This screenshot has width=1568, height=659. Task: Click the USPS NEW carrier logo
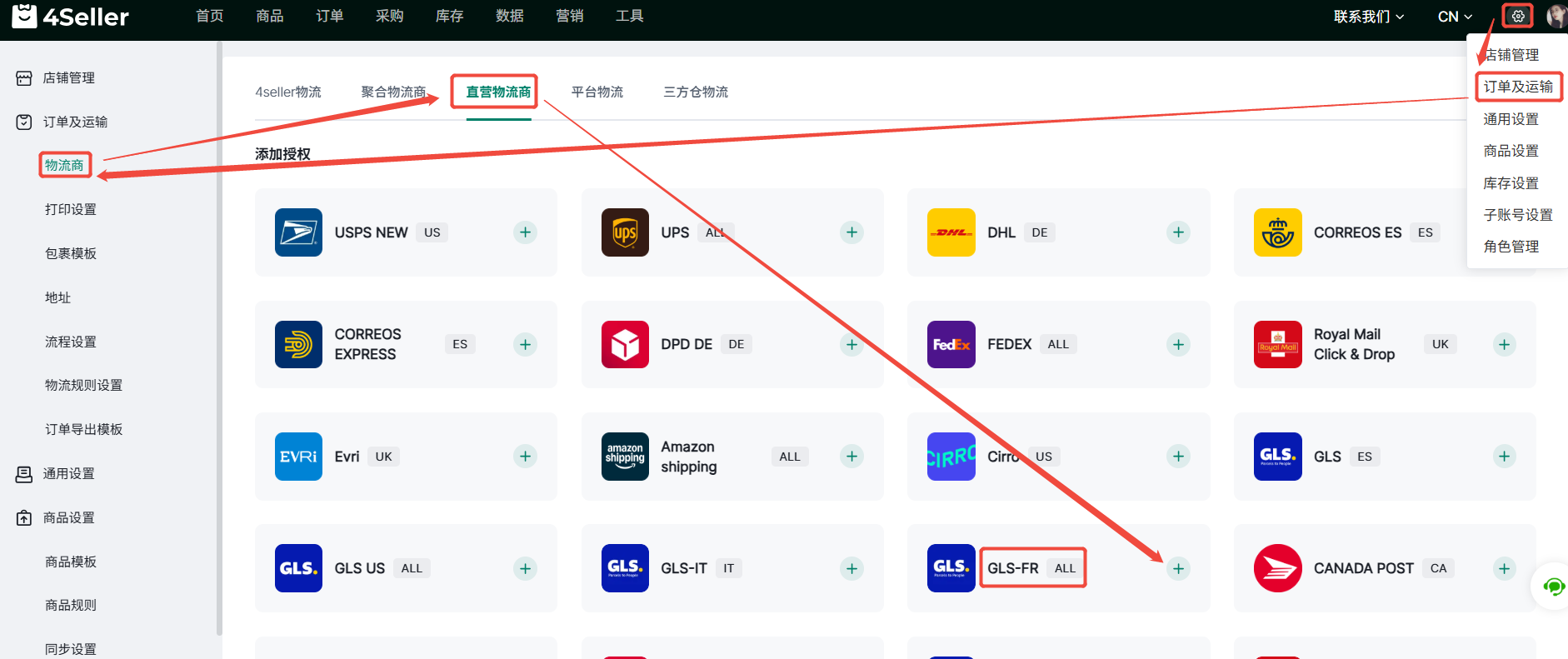point(298,232)
